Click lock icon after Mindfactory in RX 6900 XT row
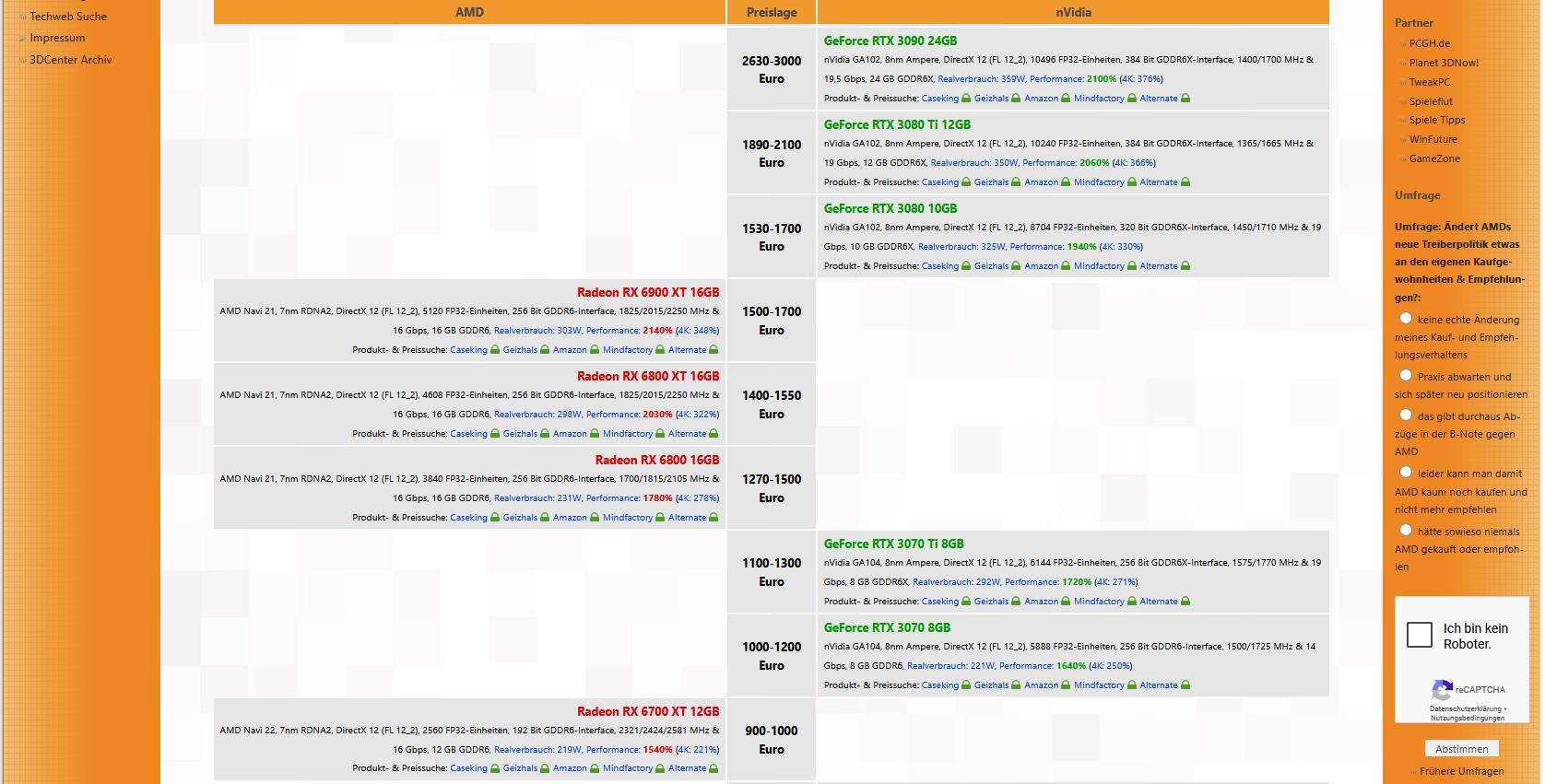This screenshot has width=1545, height=784. tap(660, 350)
